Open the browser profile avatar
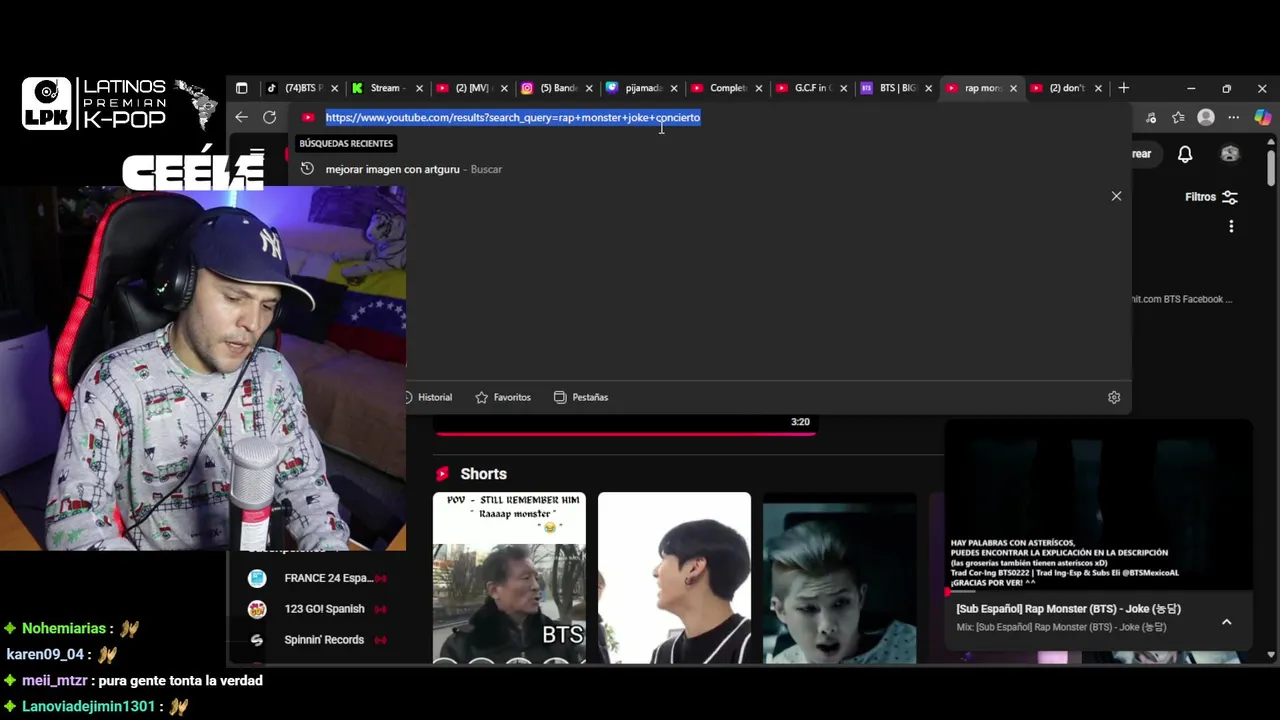 1206,117
